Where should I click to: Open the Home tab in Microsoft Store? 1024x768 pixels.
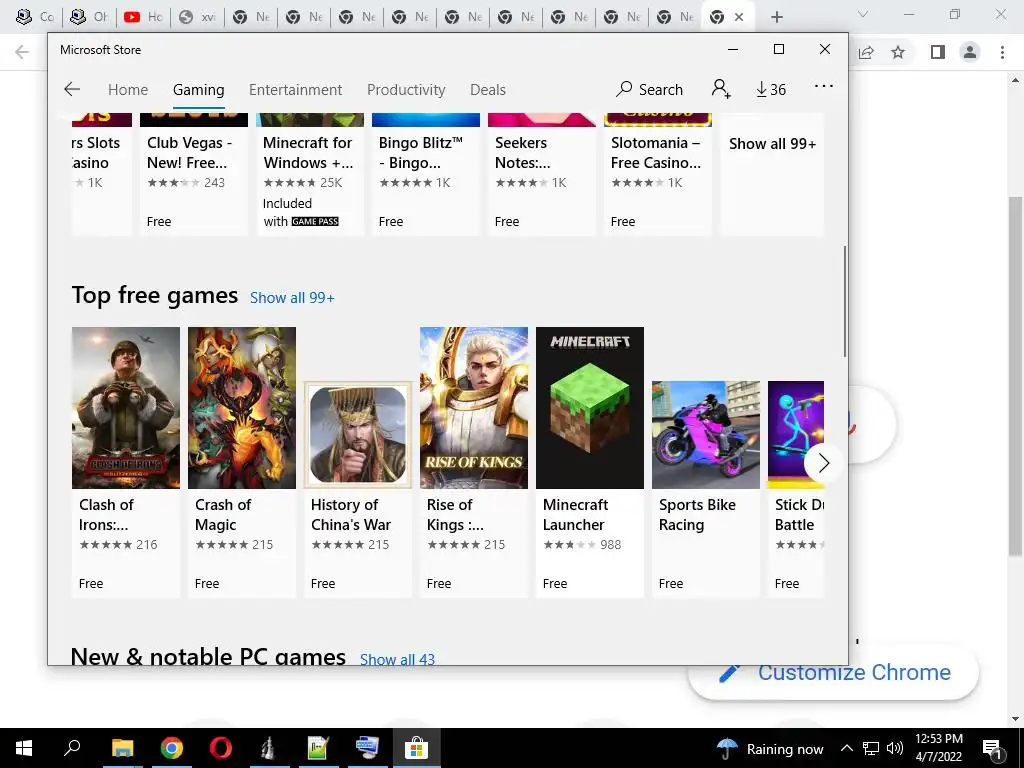tap(128, 89)
